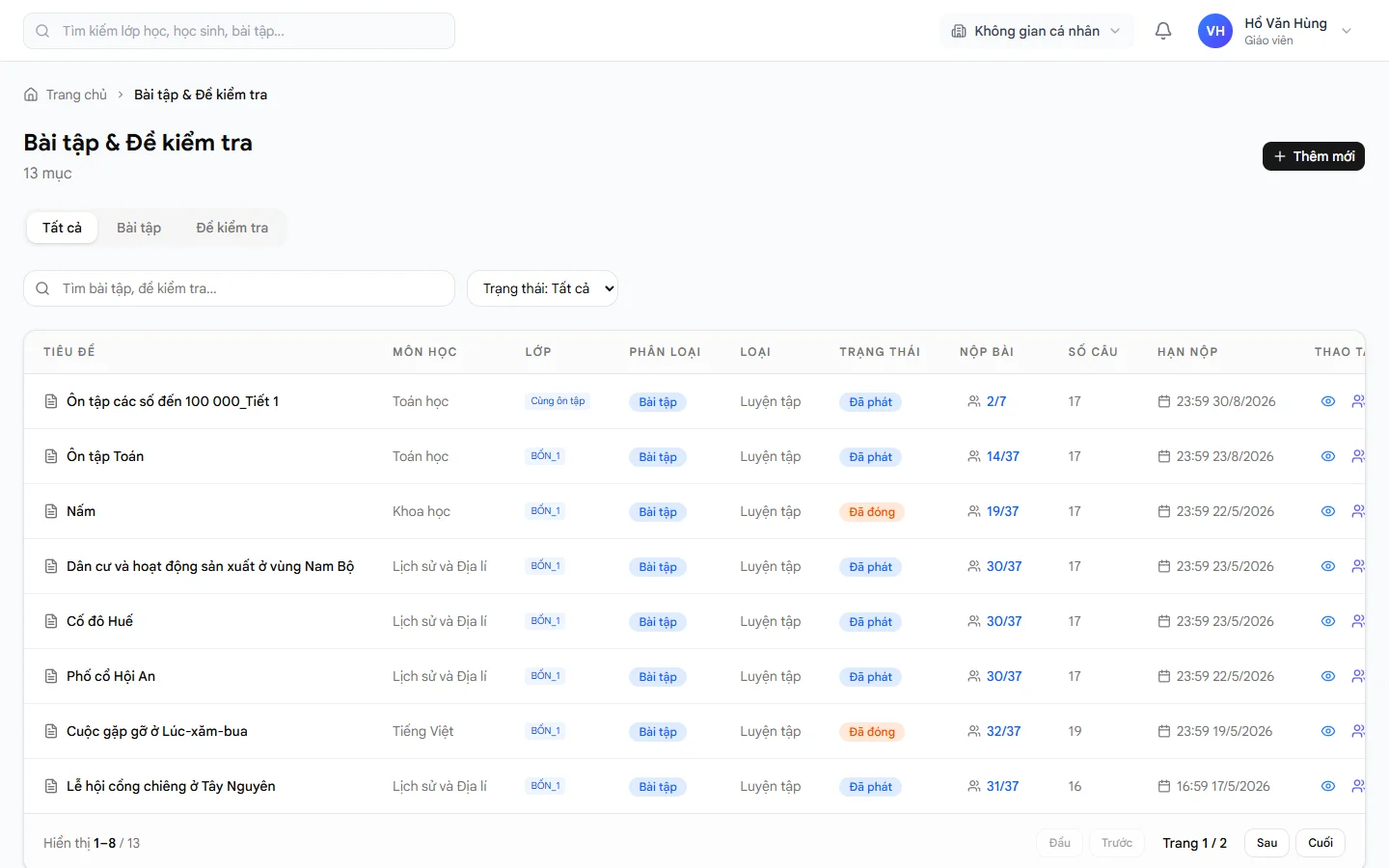
Task: Open the 32/37 submissions link
Action: [1004, 731]
